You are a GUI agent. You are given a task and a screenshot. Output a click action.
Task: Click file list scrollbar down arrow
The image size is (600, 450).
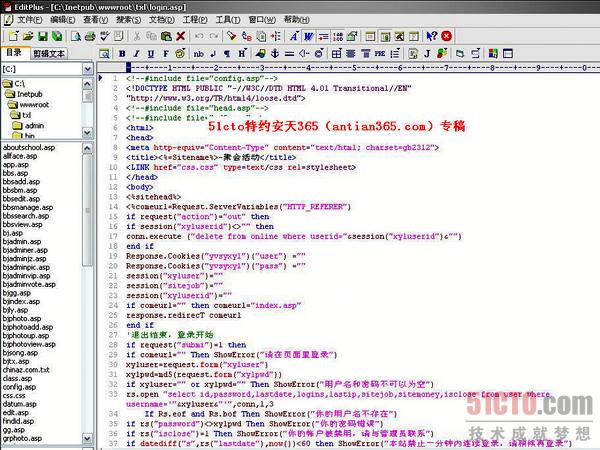87,438
